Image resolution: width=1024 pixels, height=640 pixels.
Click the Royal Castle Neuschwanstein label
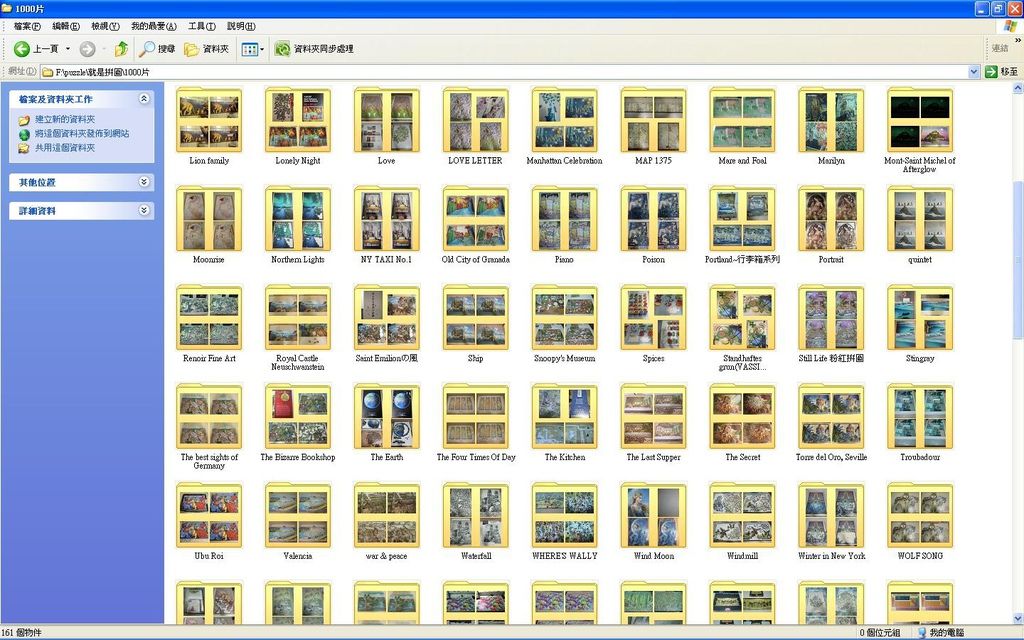298,362
